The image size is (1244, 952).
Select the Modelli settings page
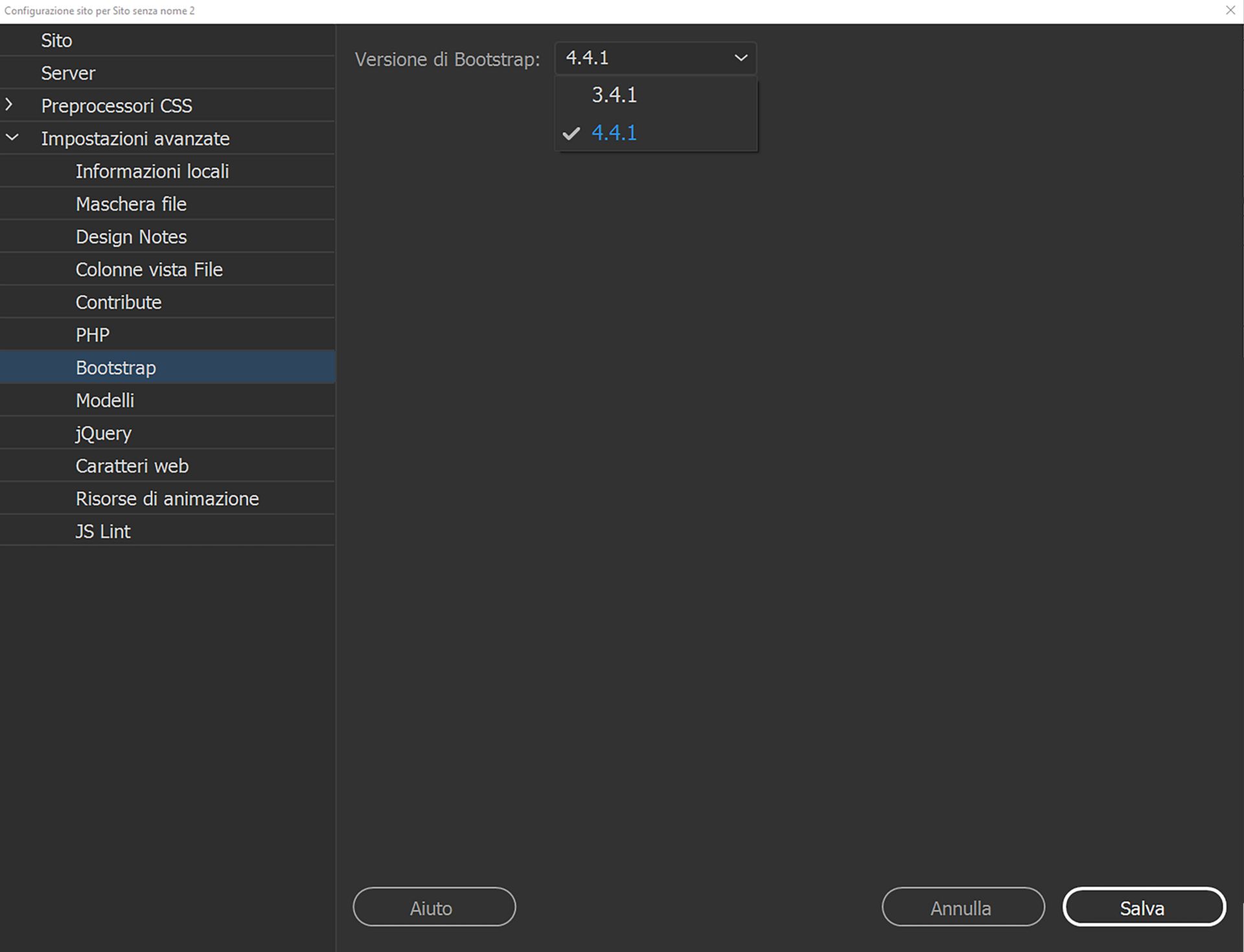click(x=105, y=400)
